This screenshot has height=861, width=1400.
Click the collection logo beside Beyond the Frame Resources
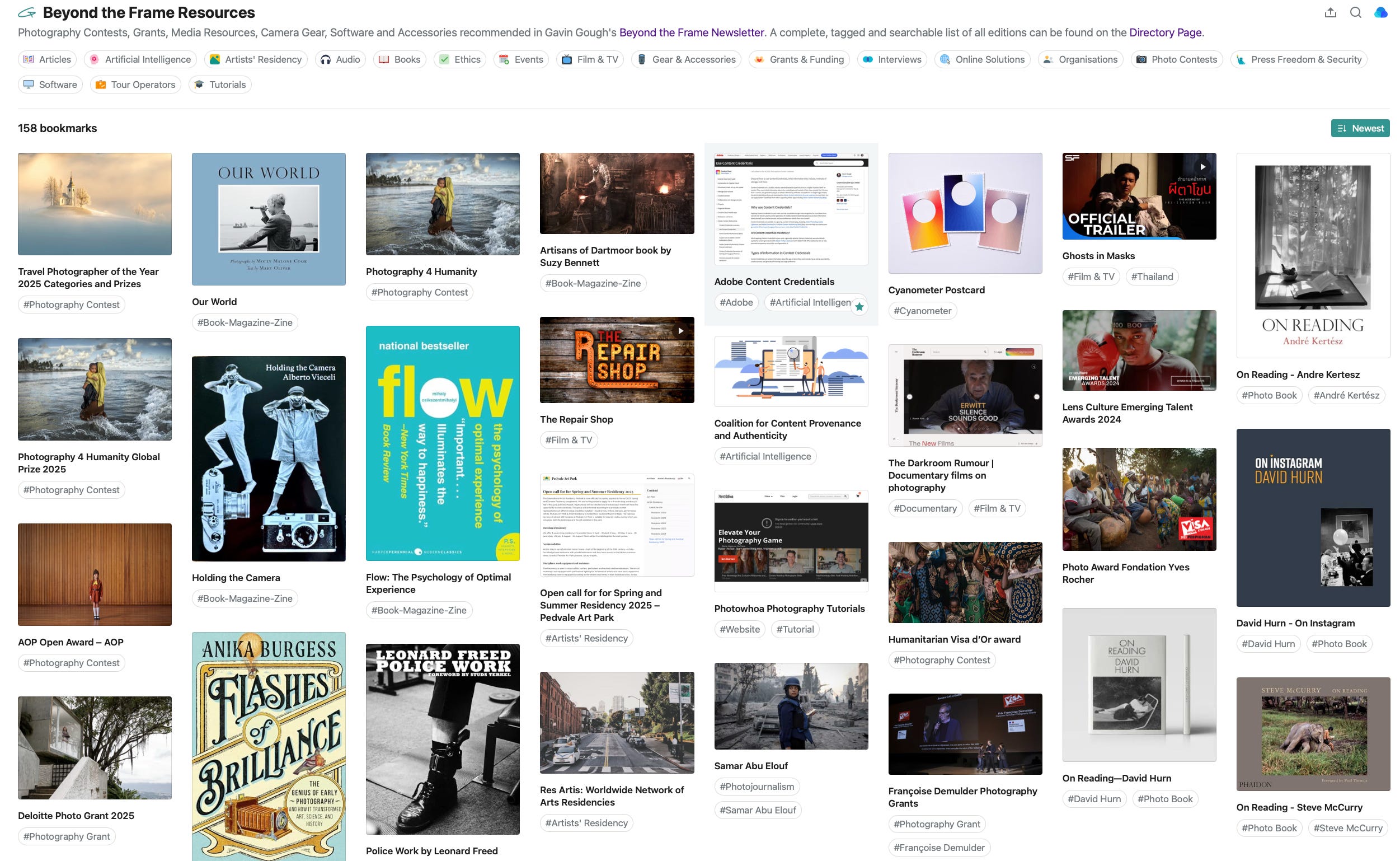click(27, 12)
